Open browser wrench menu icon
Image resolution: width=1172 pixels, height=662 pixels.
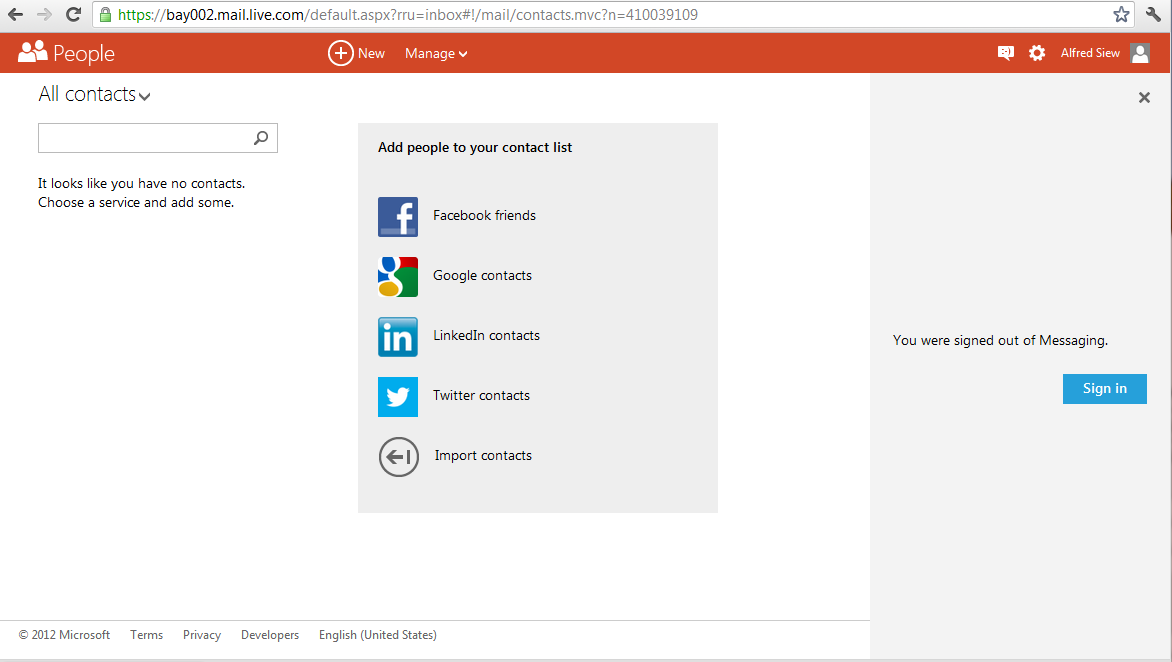[x=1153, y=14]
